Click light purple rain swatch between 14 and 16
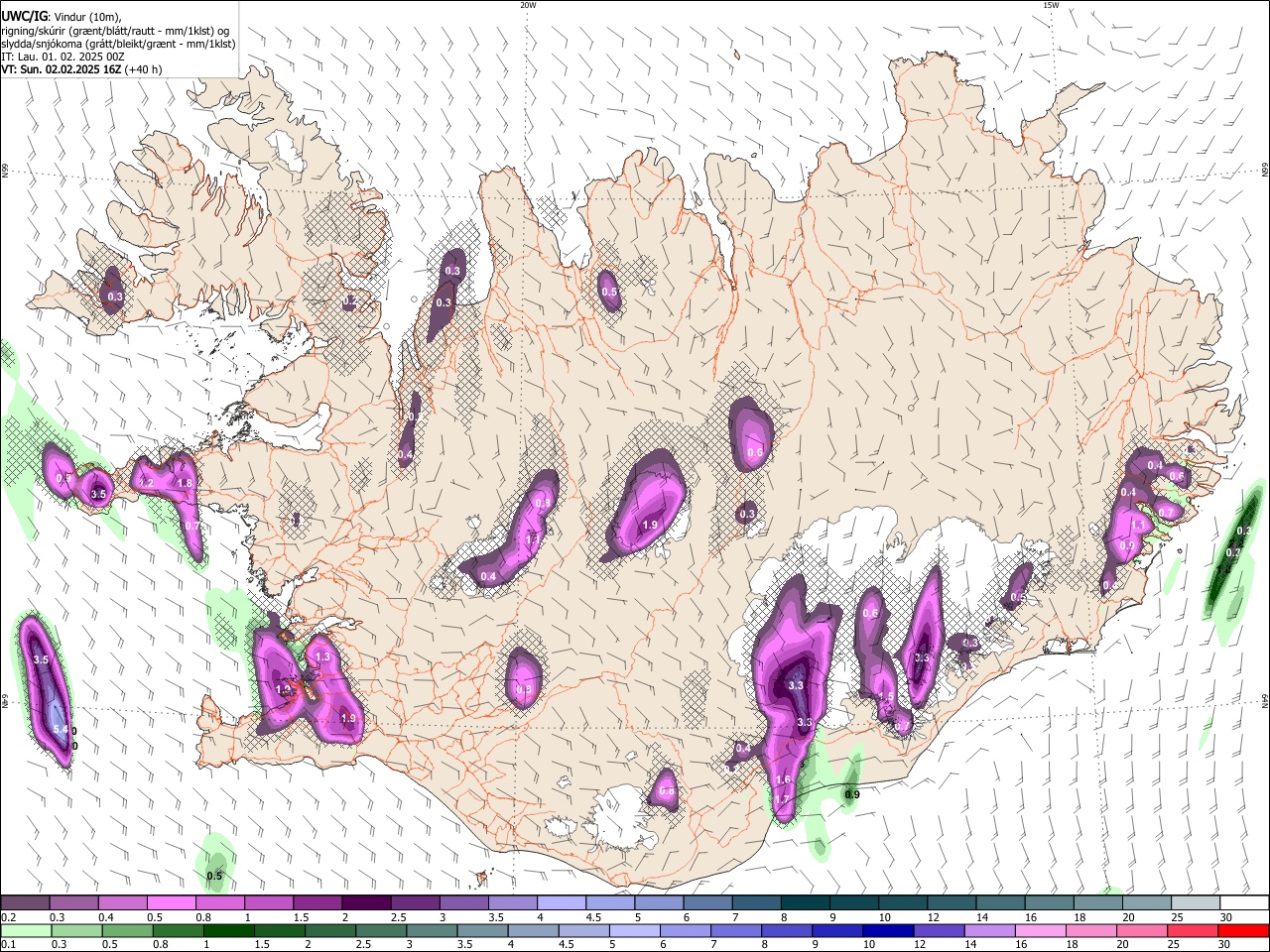Image resolution: width=1270 pixels, height=952 pixels. (x=988, y=931)
